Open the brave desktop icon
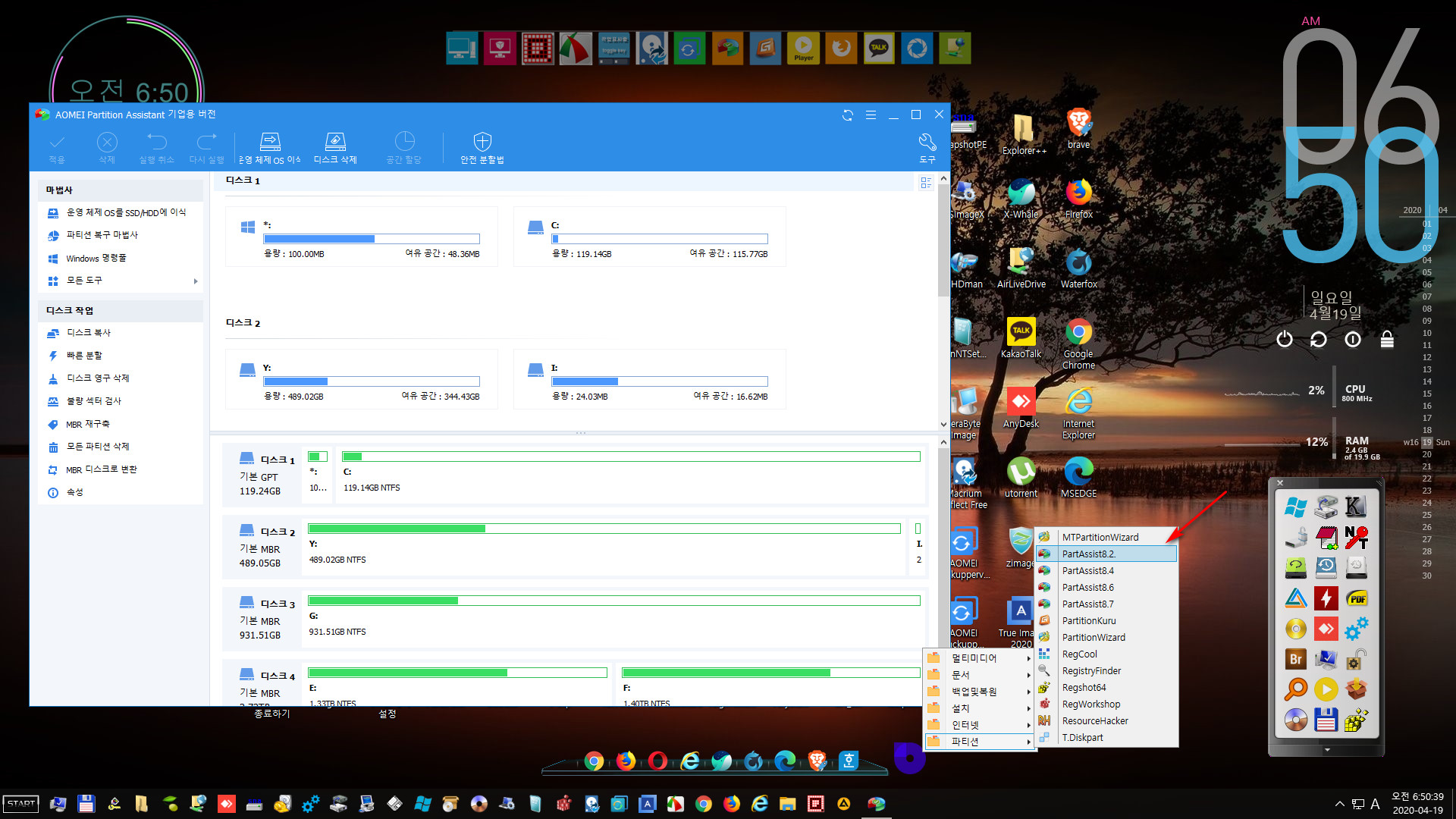 1078,128
